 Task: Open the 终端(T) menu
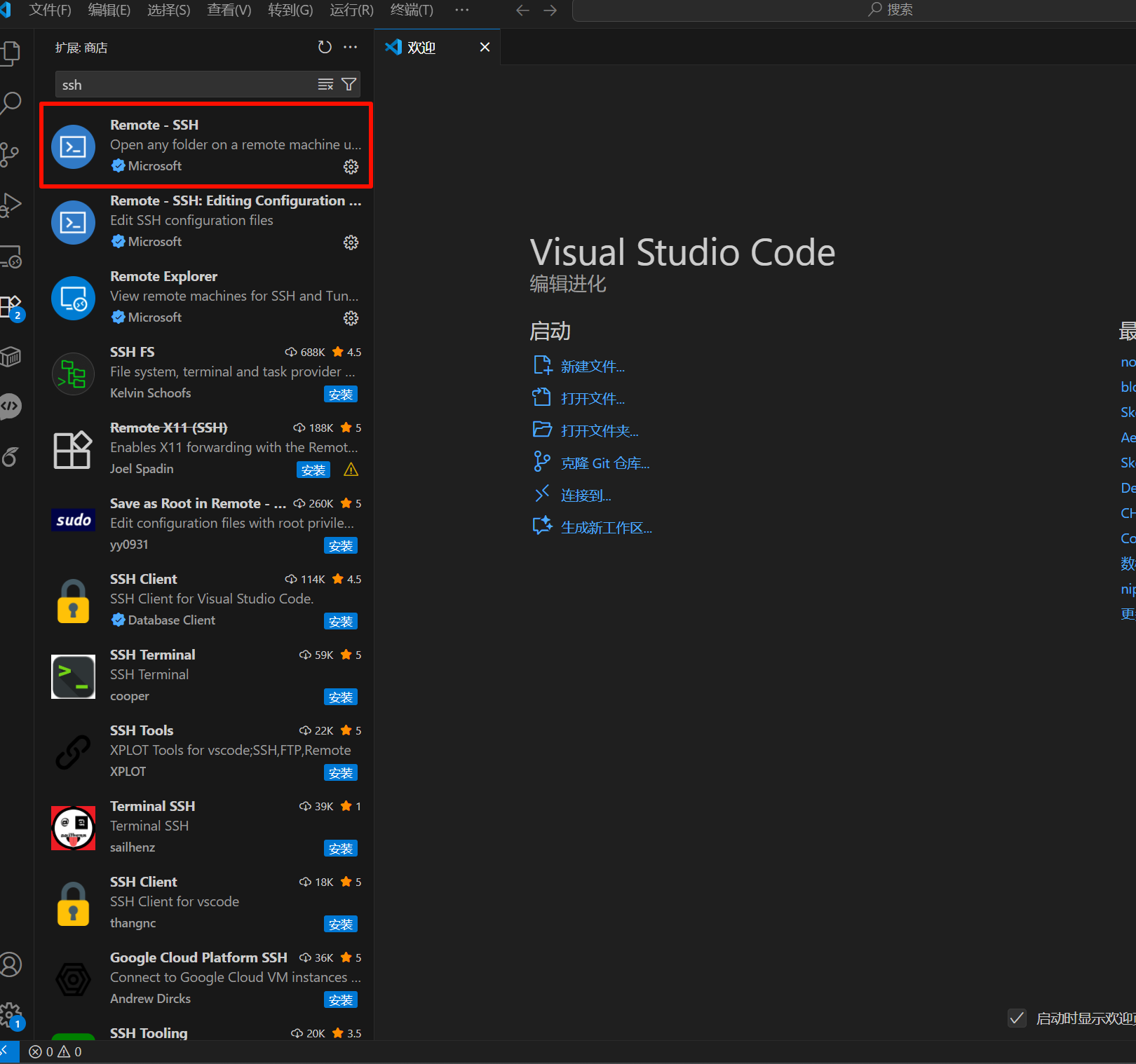coord(412,10)
